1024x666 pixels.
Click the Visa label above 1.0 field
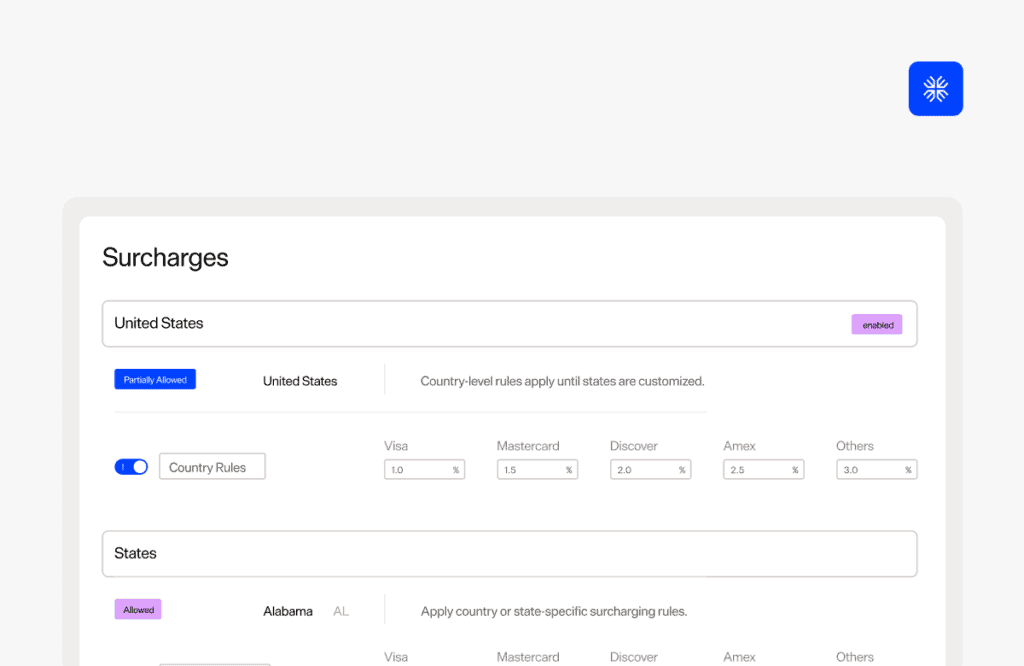396,446
